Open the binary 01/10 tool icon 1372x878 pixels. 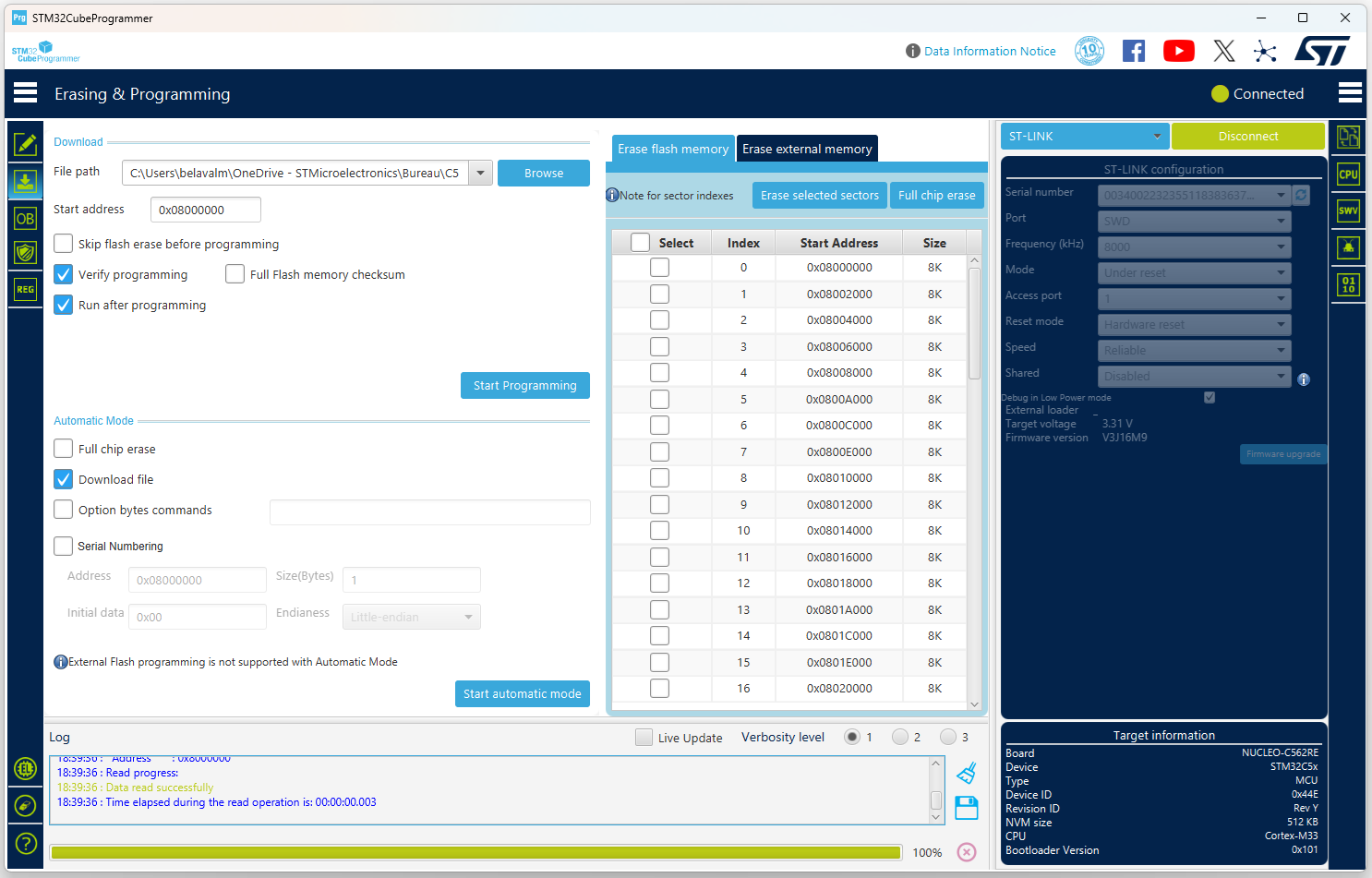1348,284
